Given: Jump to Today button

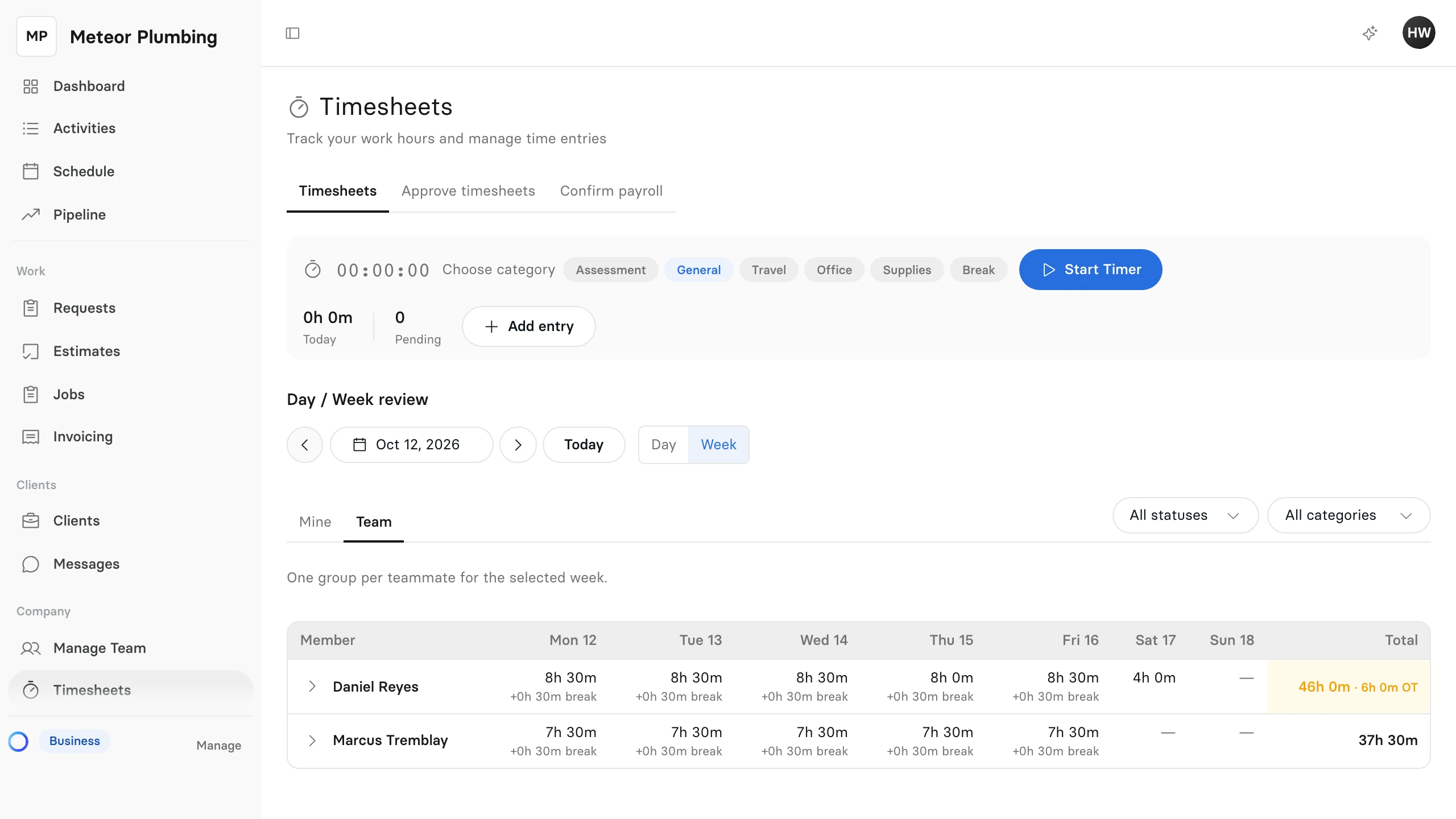Looking at the screenshot, I should click(584, 445).
